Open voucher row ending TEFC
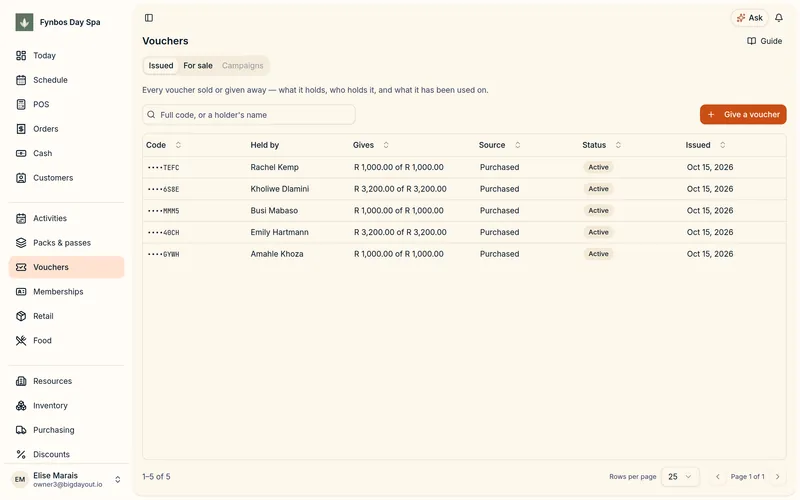Screen dimensions: 800x500 click(x=464, y=167)
